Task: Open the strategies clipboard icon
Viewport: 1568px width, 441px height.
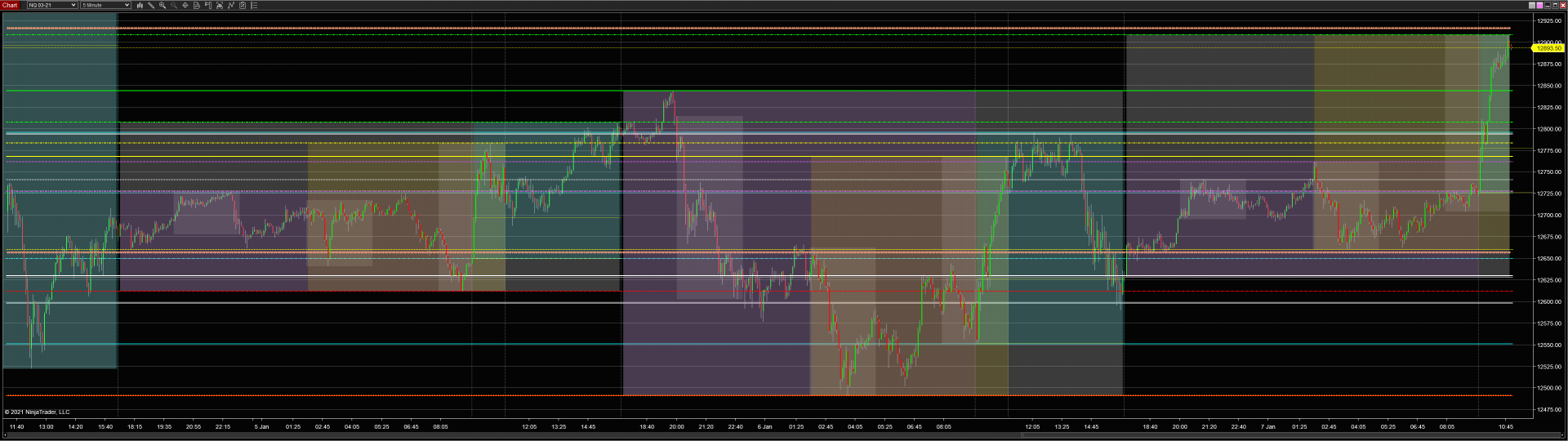Action: (243, 5)
